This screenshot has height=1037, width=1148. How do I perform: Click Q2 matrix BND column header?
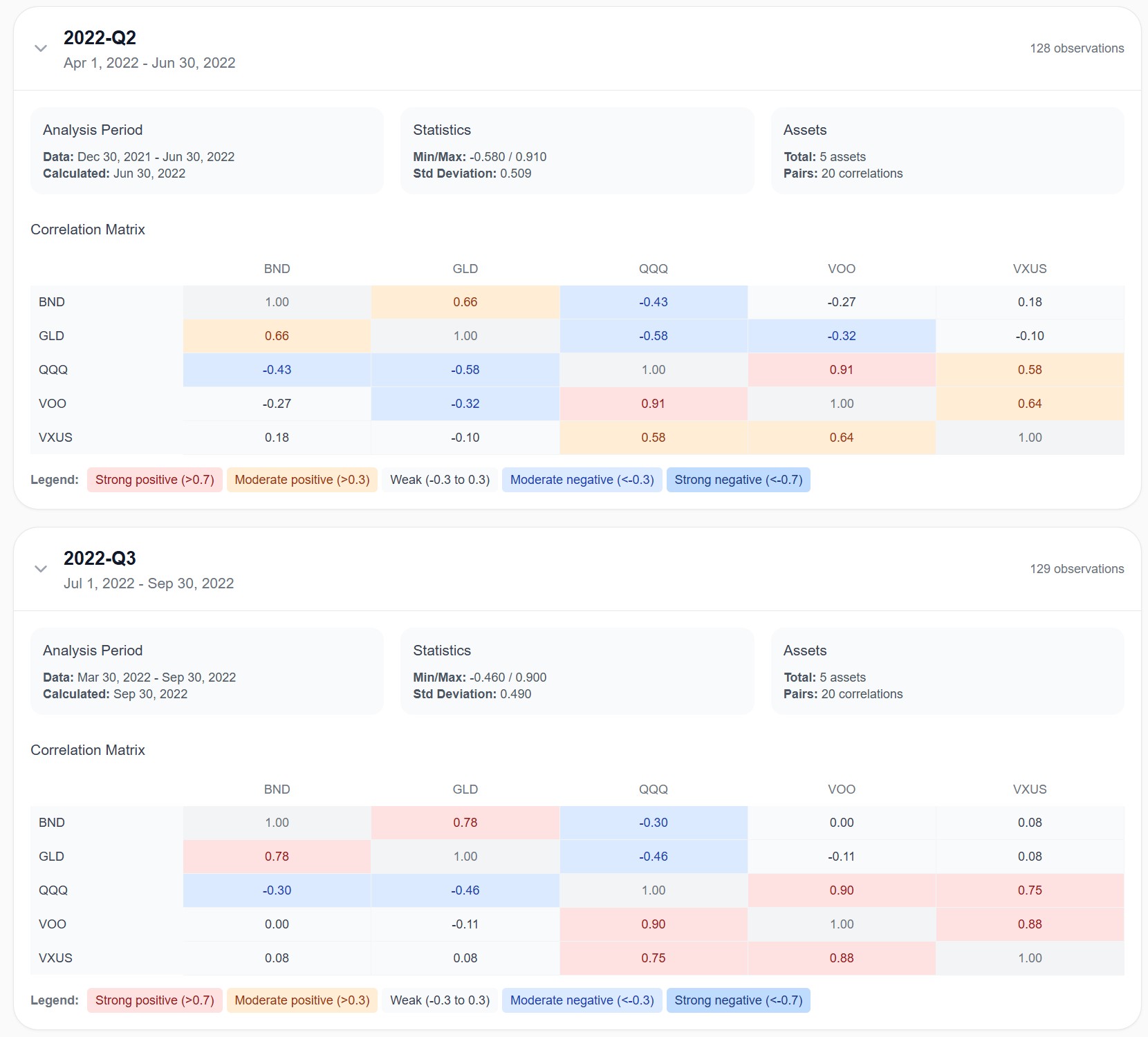tap(277, 269)
